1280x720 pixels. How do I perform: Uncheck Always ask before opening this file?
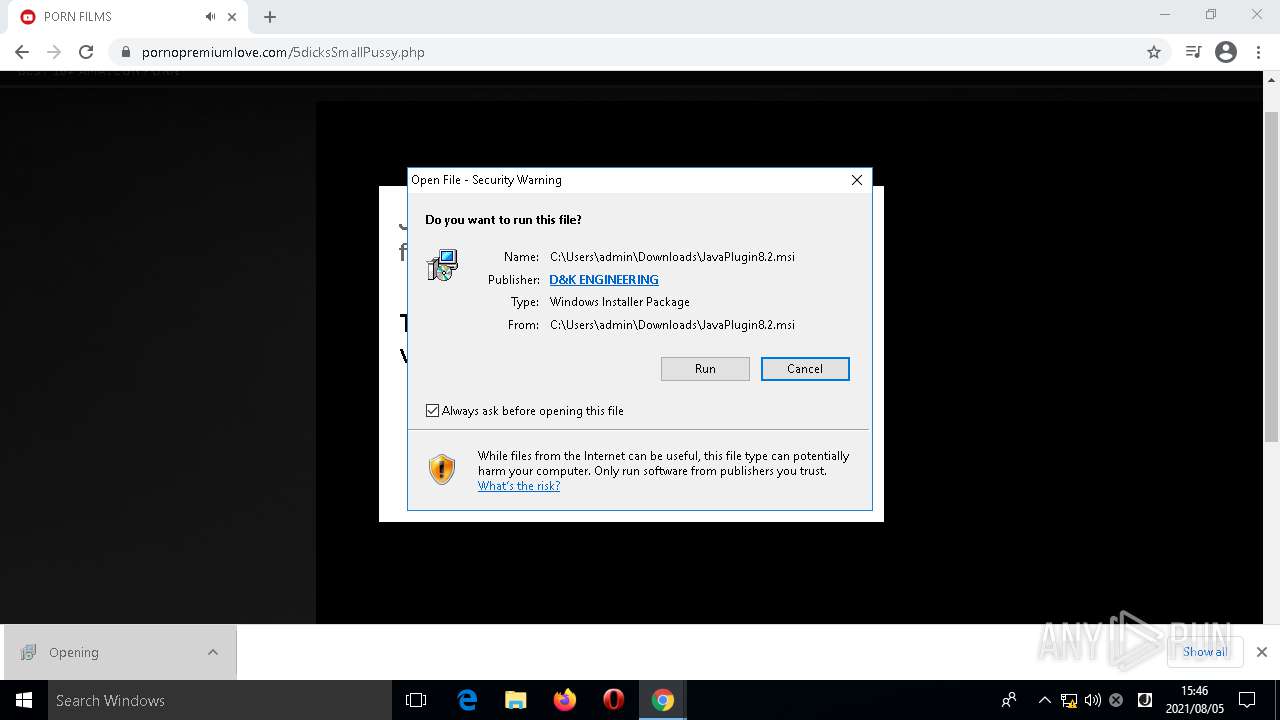pos(433,411)
